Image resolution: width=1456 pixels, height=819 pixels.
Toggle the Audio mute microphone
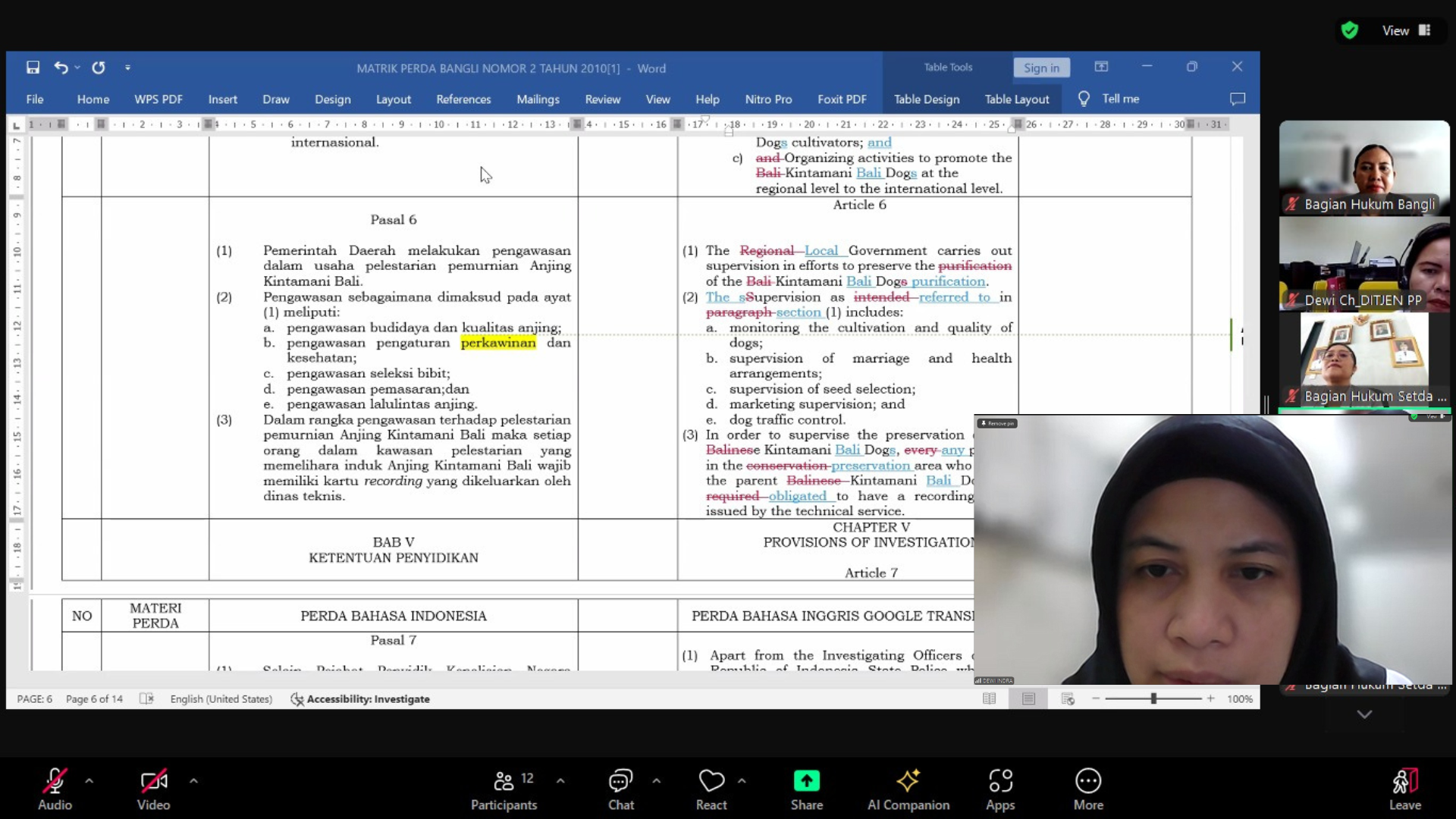point(55,789)
